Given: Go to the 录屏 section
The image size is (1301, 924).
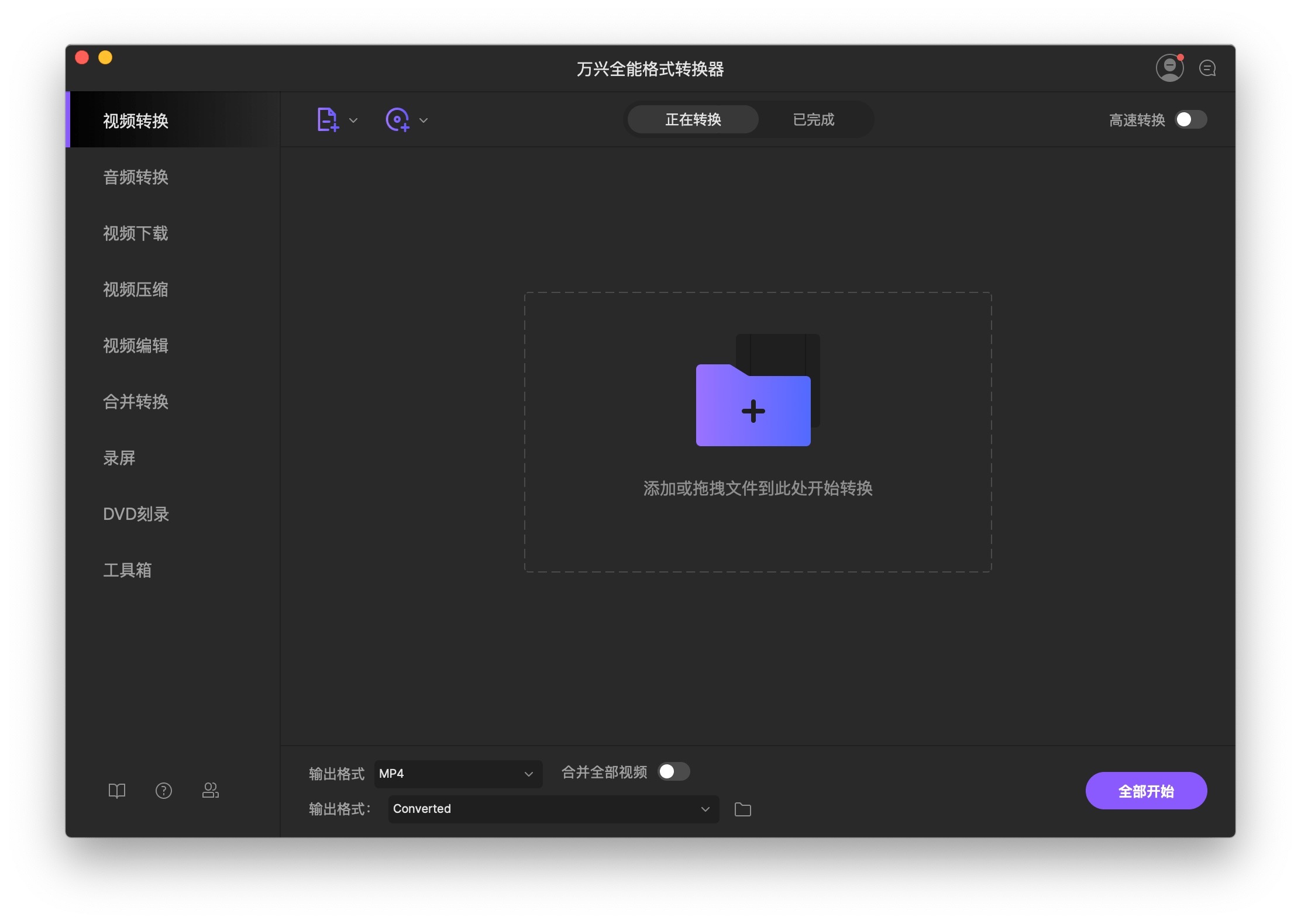Looking at the screenshot, I should point(119,458).
